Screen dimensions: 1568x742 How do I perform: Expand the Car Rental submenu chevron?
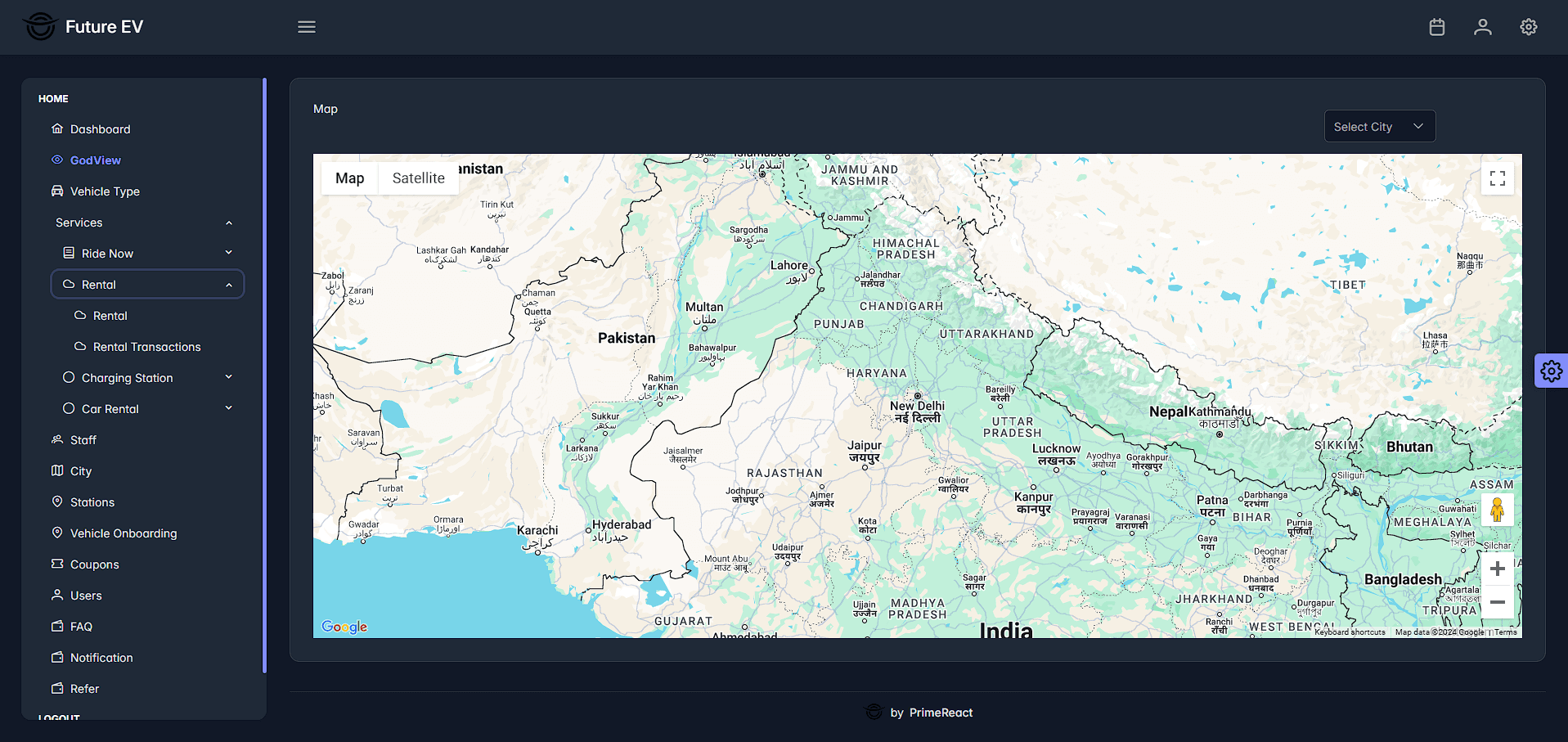tap(229, 408)
